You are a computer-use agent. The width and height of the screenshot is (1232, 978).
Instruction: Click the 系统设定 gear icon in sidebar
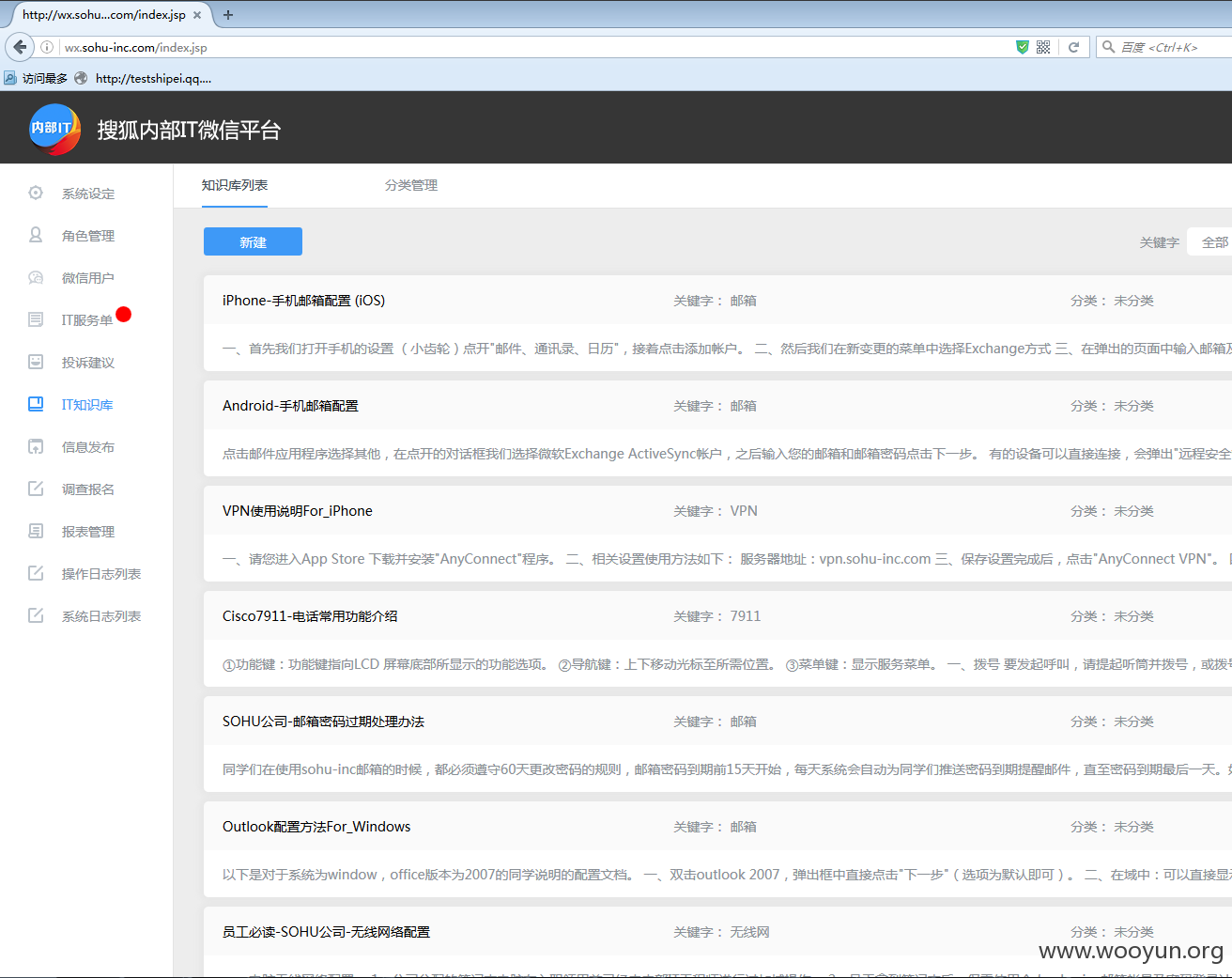[36, 193]
